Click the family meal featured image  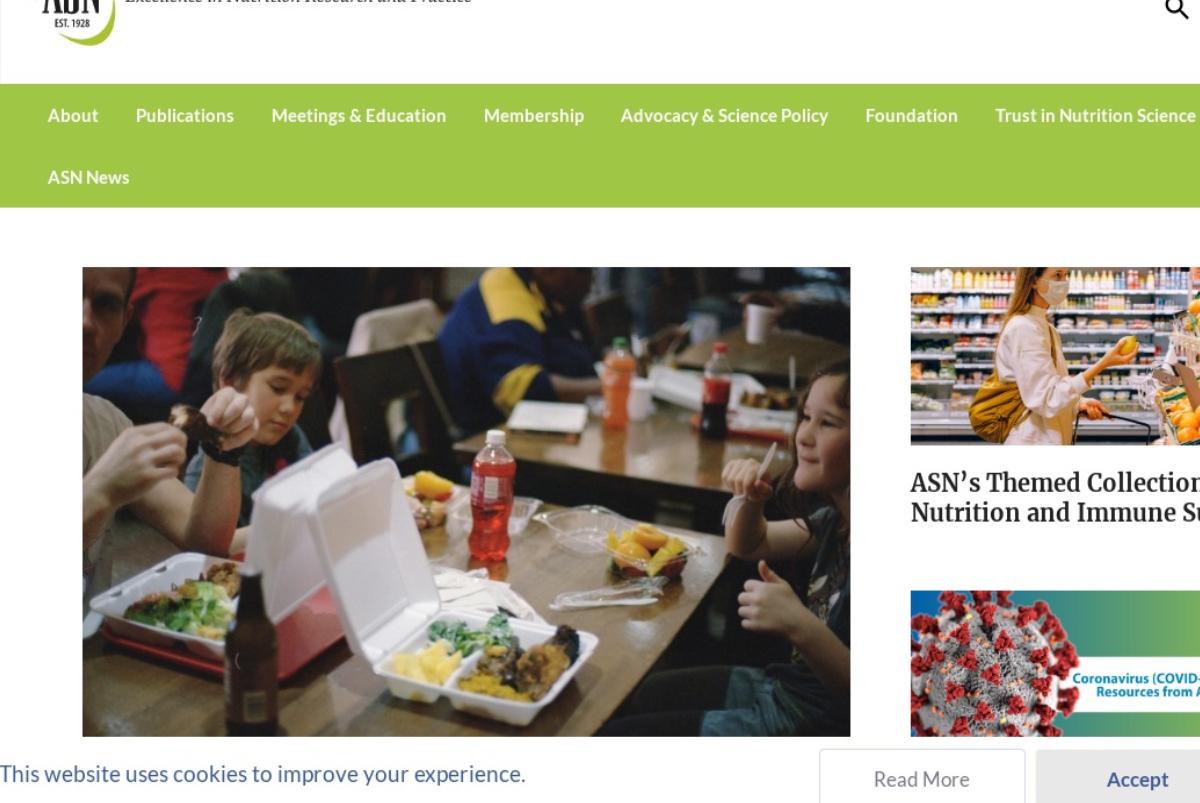466,502
